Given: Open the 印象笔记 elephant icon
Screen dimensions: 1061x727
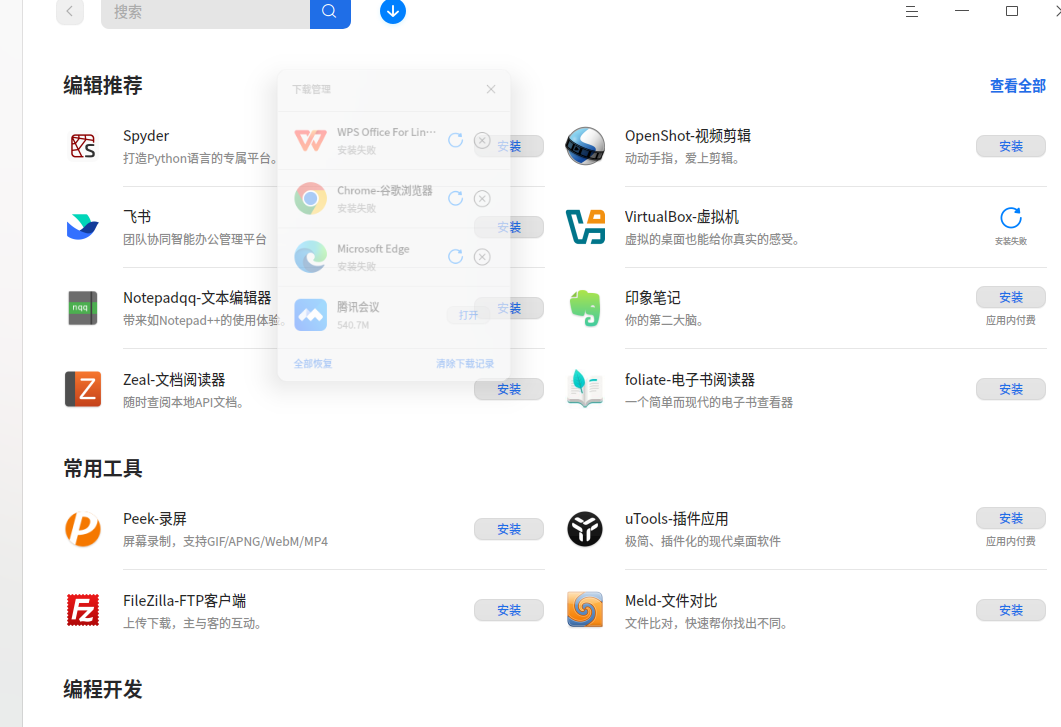Looking at the screenshot, I should pyautogui.click(x=585, y=308).
